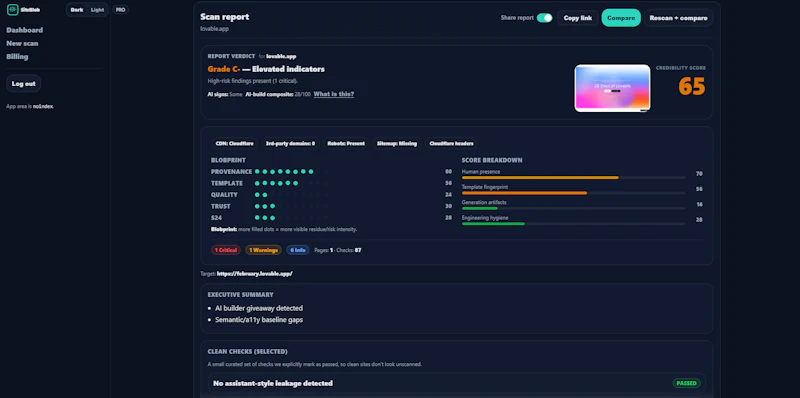Click the Engineering hygiene score bar
Screen dimensions: 800x398
[x=573, y=223]
